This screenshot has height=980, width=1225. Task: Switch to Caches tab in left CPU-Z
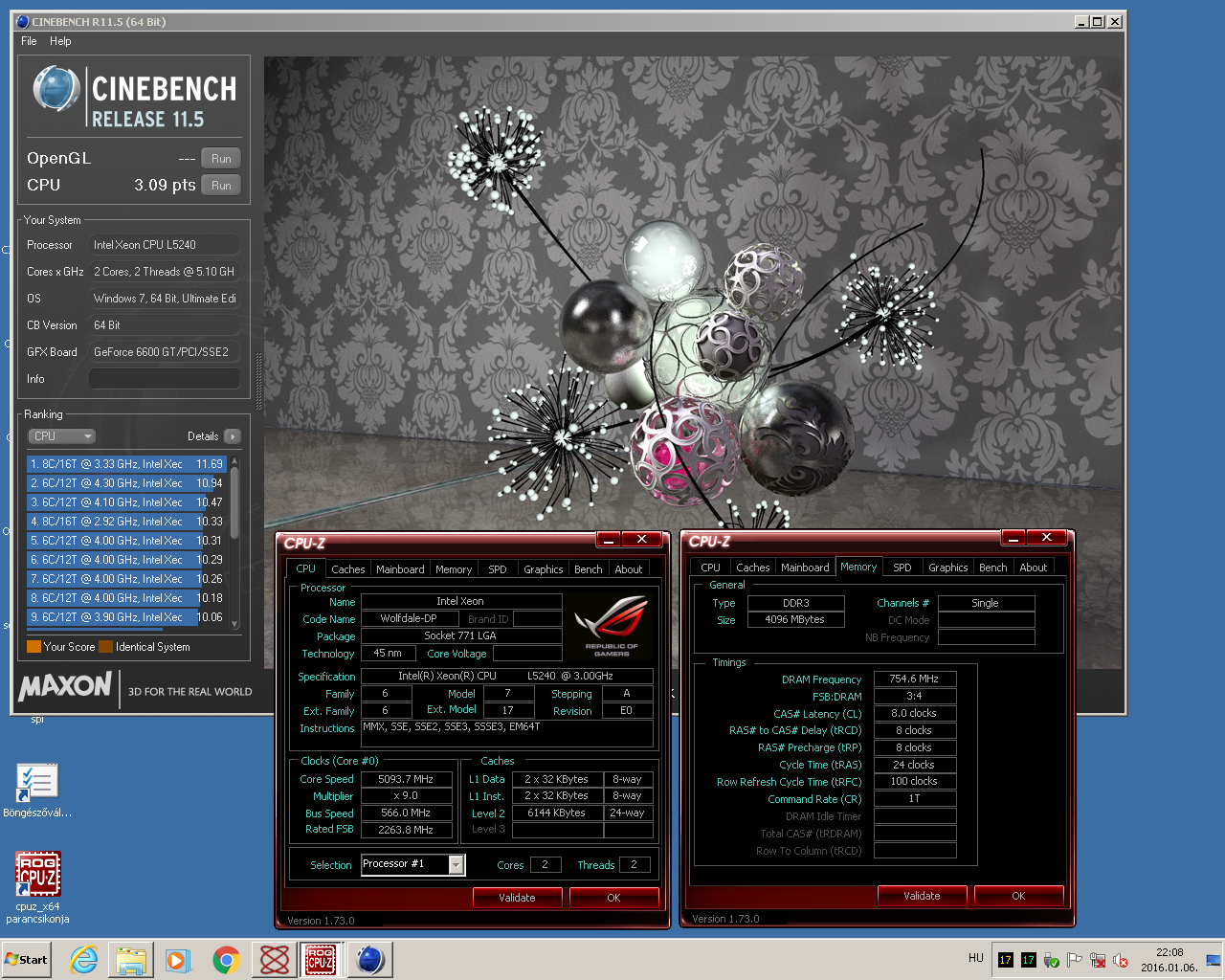(347, 569)
